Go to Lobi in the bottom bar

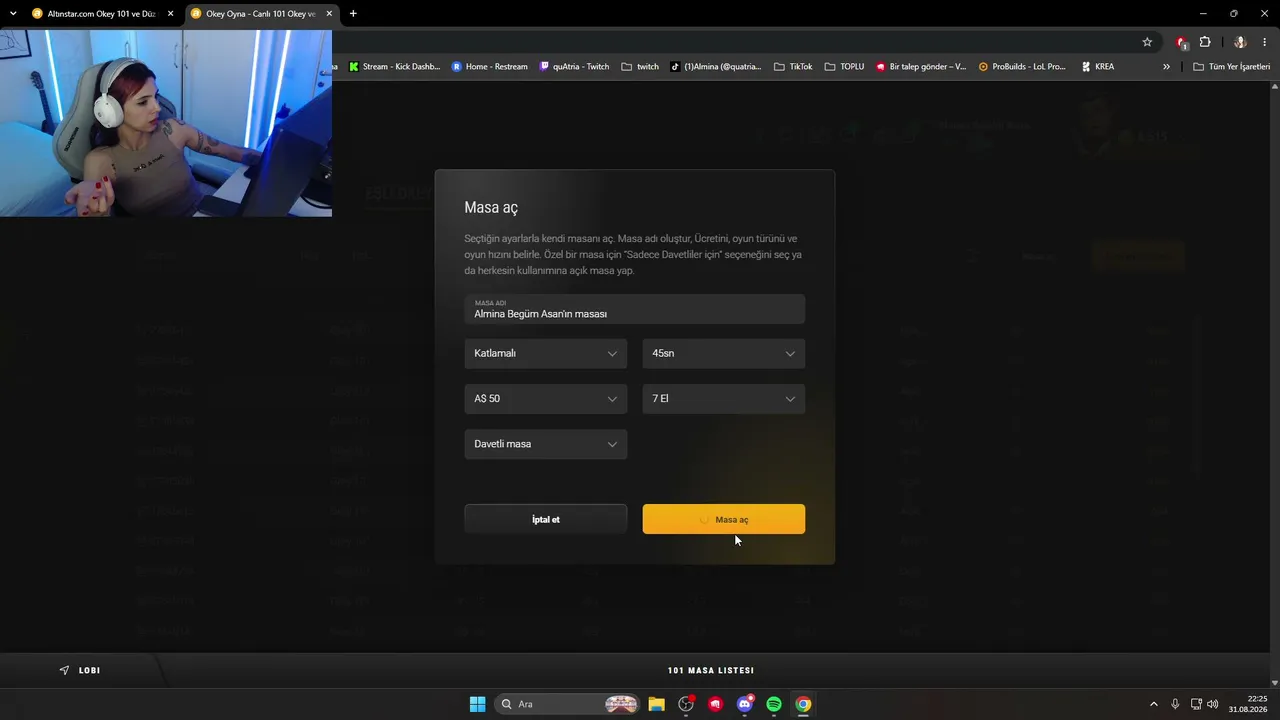(80, 670)
